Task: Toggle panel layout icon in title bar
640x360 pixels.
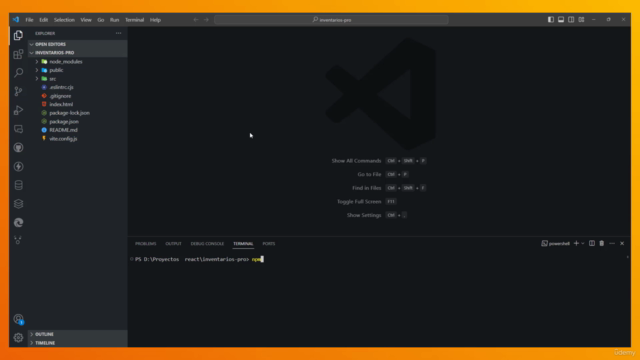Action: 561,20
